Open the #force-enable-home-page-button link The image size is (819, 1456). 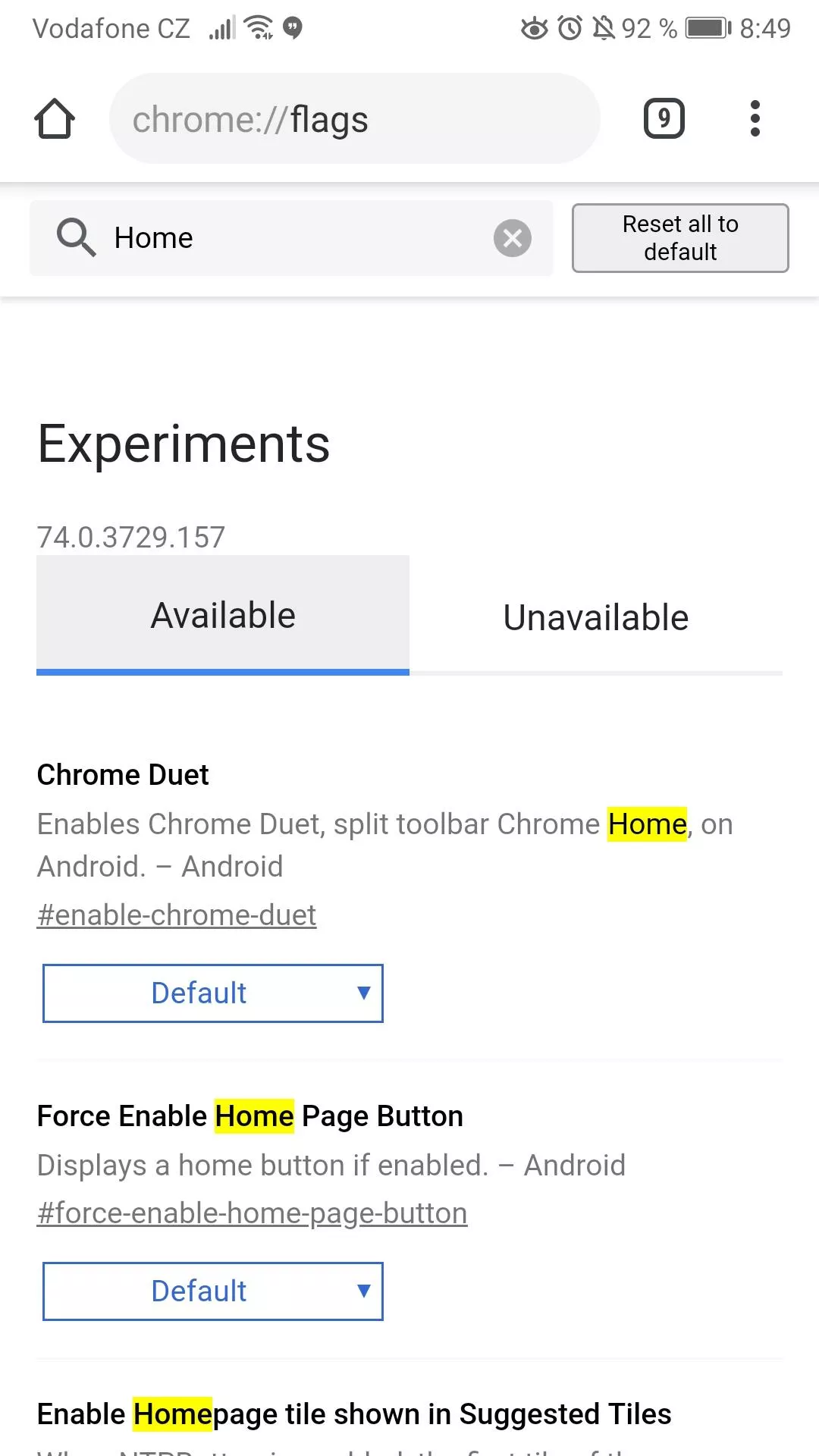252,1213
